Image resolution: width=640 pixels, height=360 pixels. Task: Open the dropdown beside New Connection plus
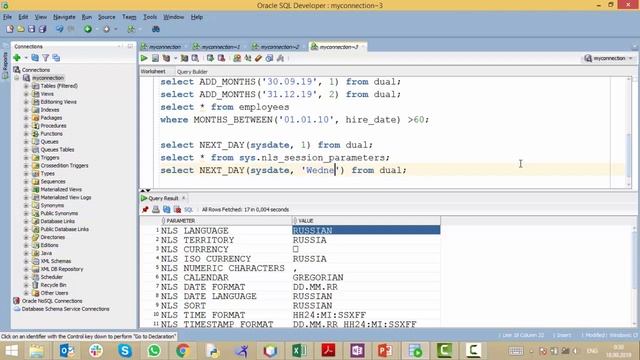(x=26, y=58)
